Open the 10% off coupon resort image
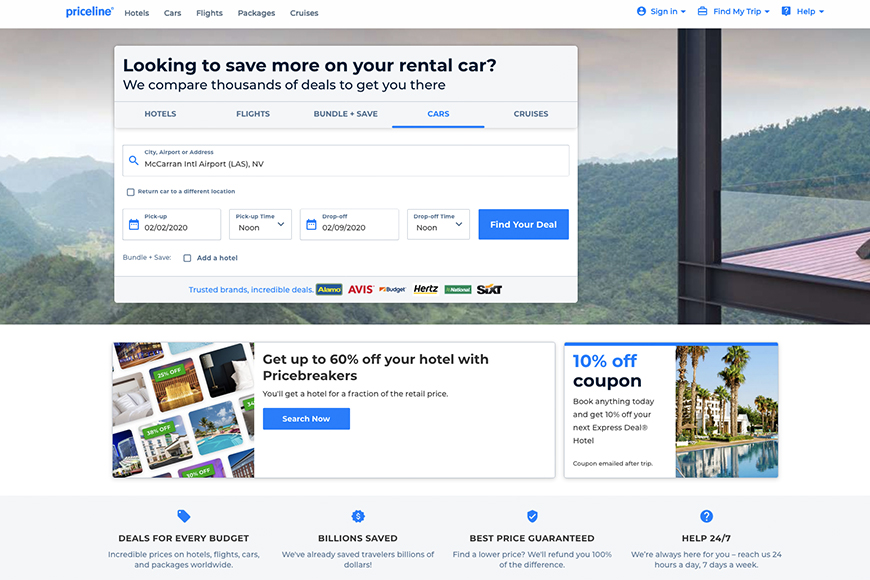The width and height of the screenshot is (870, 580). click(x=727, y=411)
